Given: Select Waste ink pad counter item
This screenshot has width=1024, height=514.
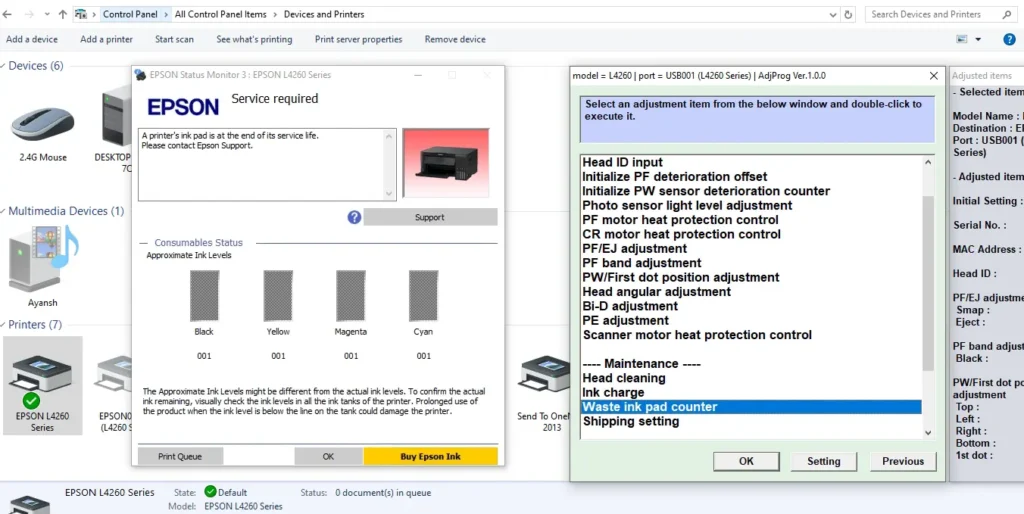Looking at the screenshot, I should pos(750,407).
